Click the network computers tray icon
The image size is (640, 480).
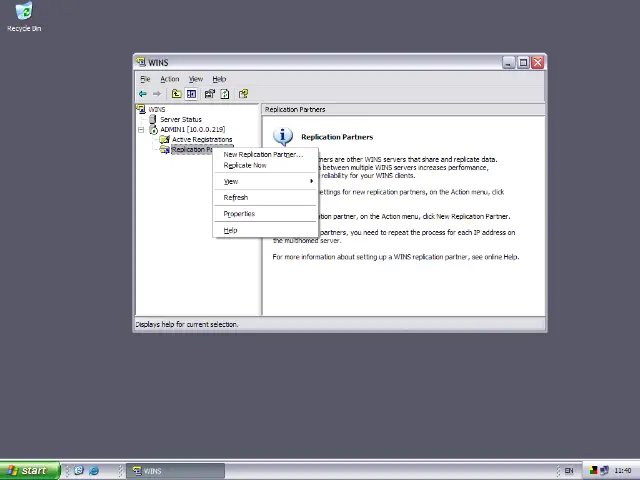604,471
